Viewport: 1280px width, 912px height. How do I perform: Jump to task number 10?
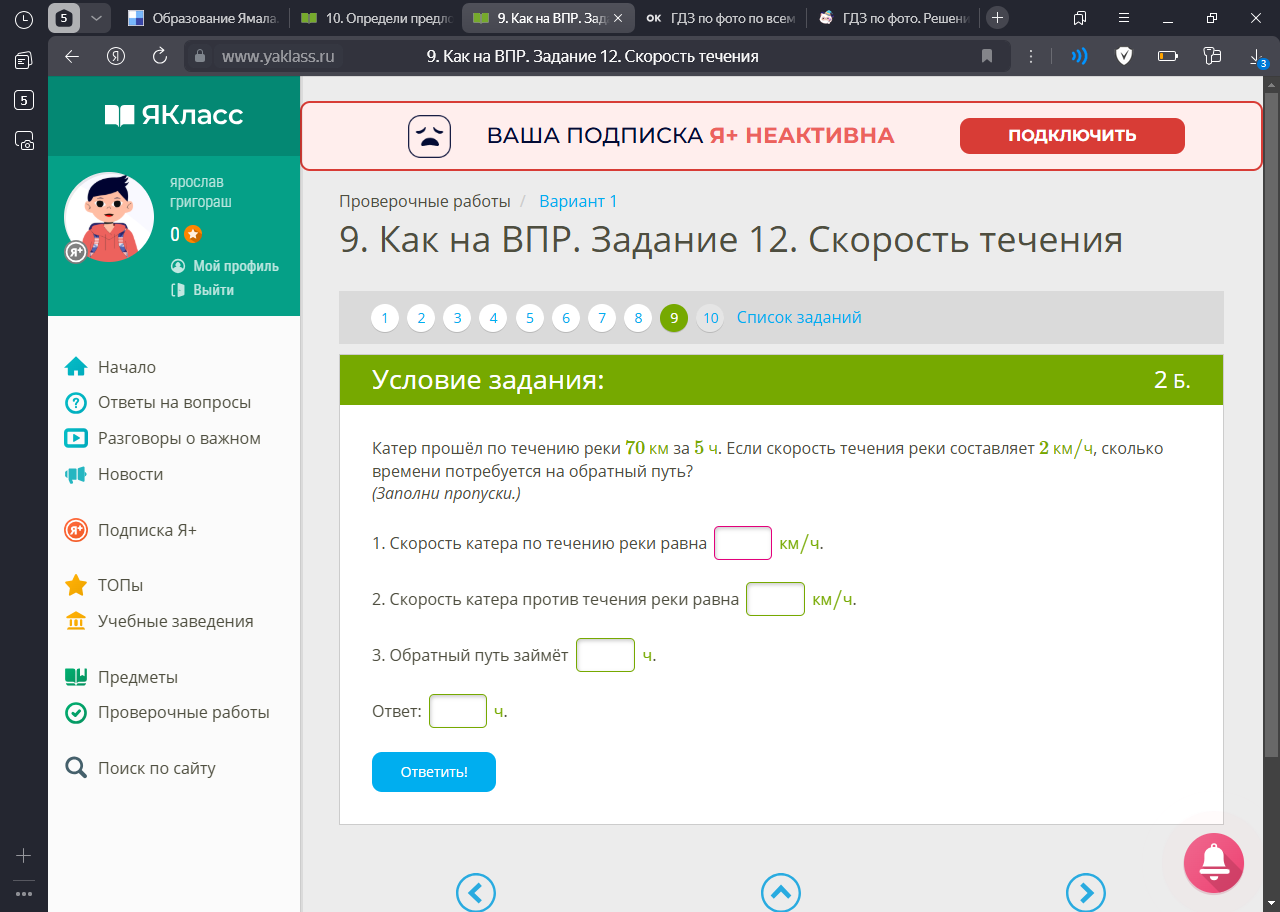click(710, 318)
